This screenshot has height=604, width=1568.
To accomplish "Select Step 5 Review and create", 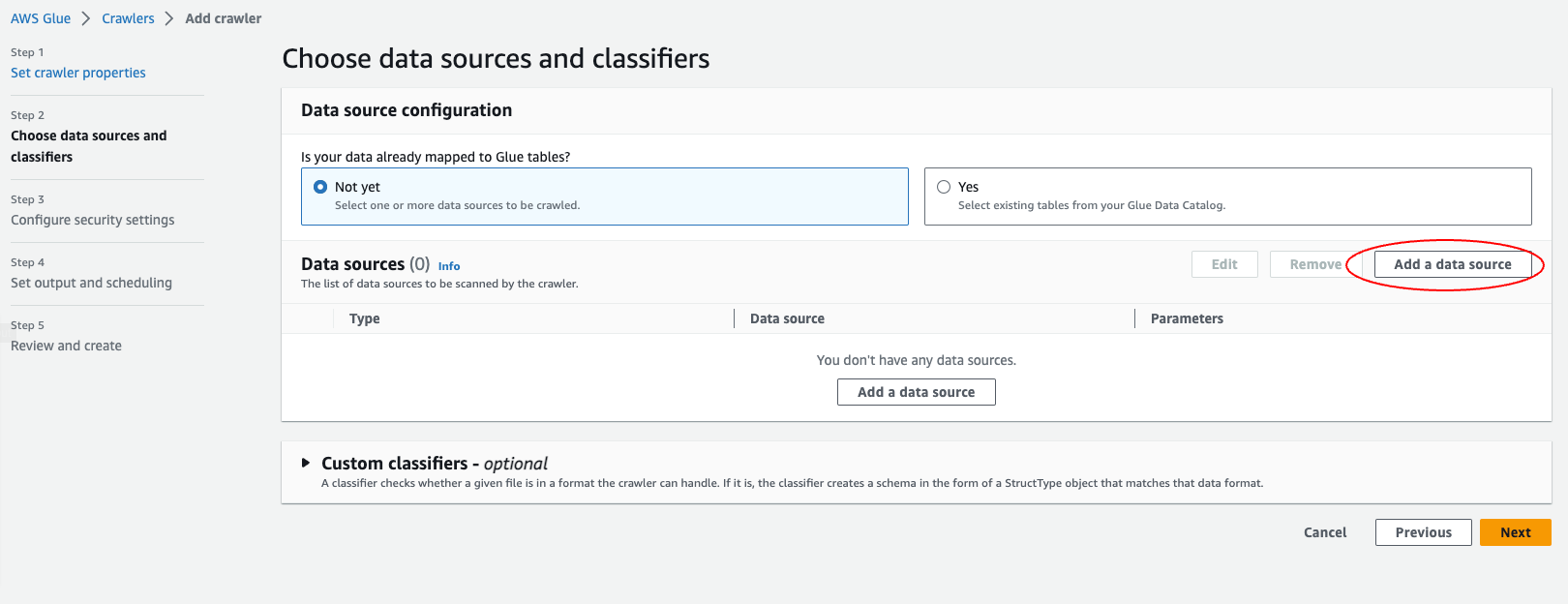I will [x=66, y=346].
